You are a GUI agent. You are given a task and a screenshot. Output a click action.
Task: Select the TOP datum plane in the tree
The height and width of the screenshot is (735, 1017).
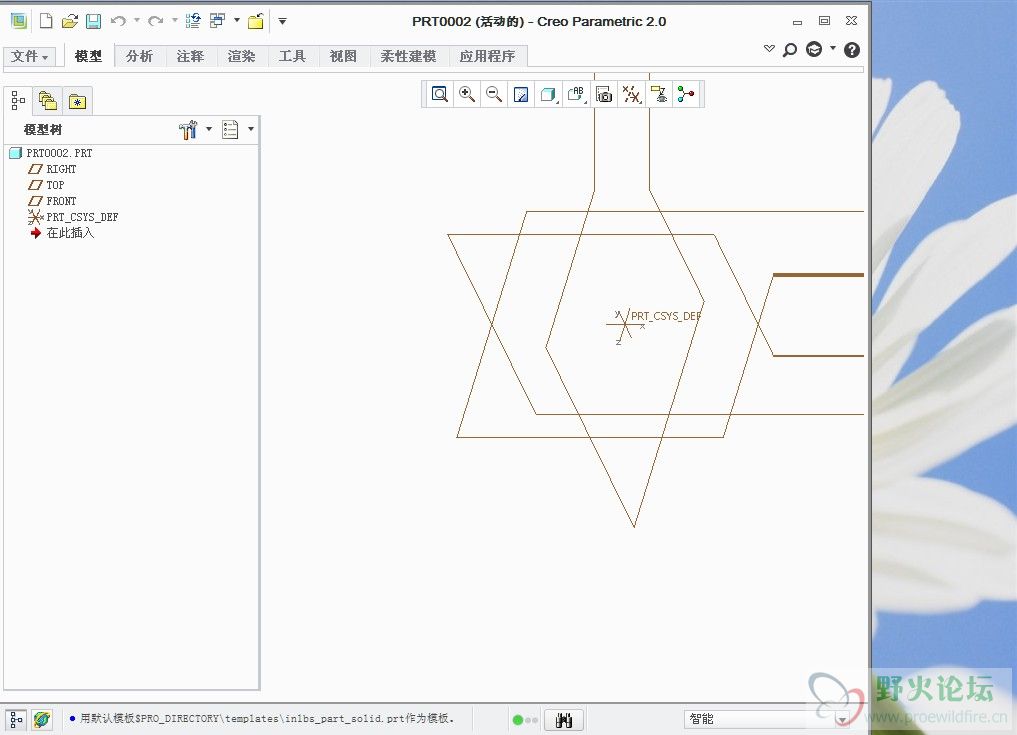[x=55, y=186]
